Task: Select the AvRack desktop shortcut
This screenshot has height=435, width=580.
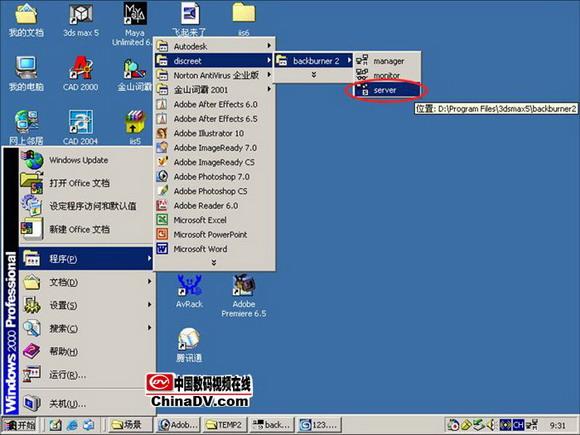Action: coord(189,291)
